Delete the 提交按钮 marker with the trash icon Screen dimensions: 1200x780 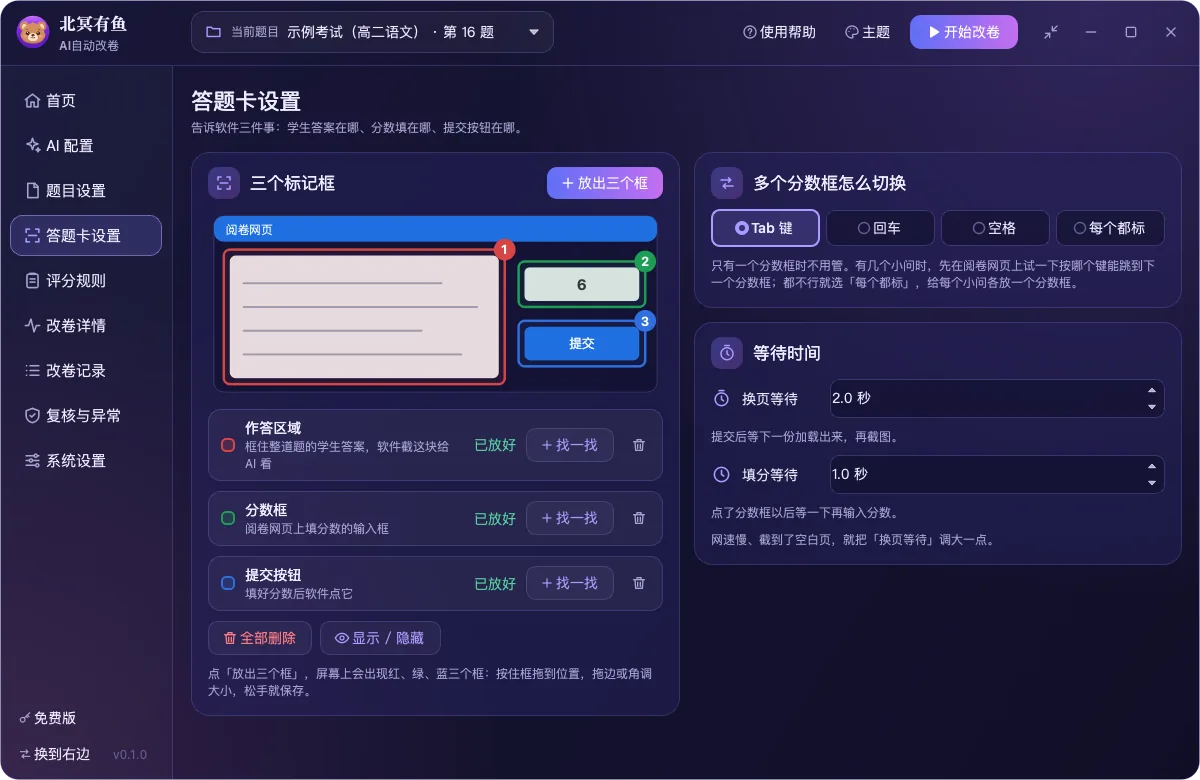[x=639, y=583]
